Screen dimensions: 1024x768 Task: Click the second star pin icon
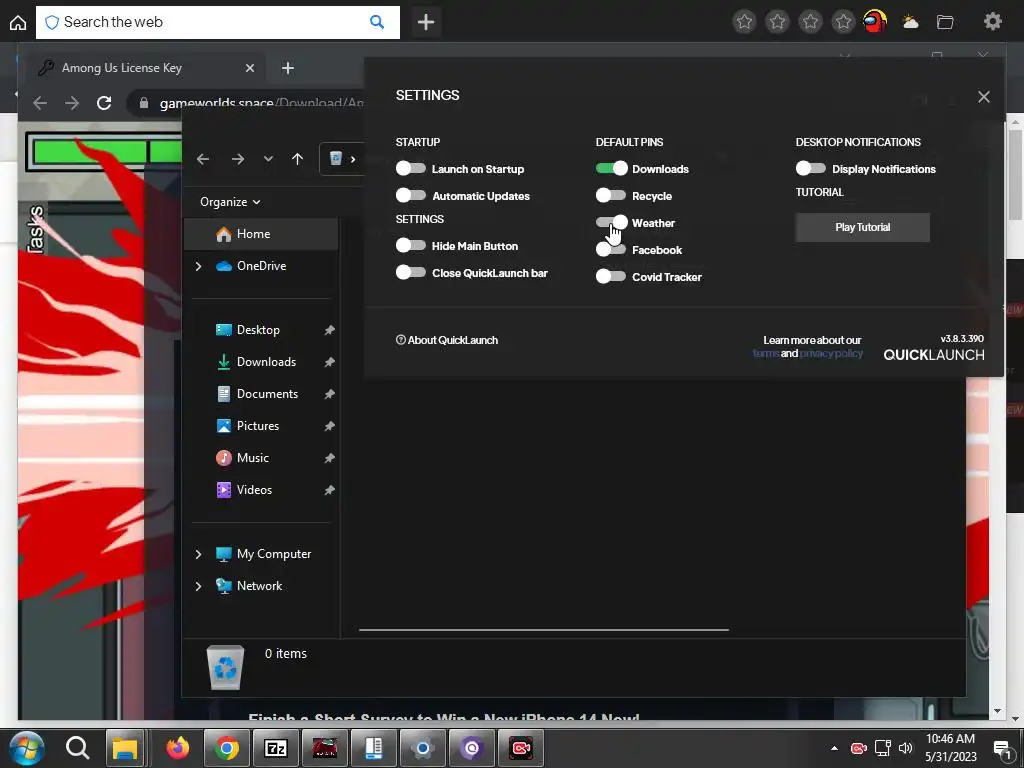coord(777,22)
